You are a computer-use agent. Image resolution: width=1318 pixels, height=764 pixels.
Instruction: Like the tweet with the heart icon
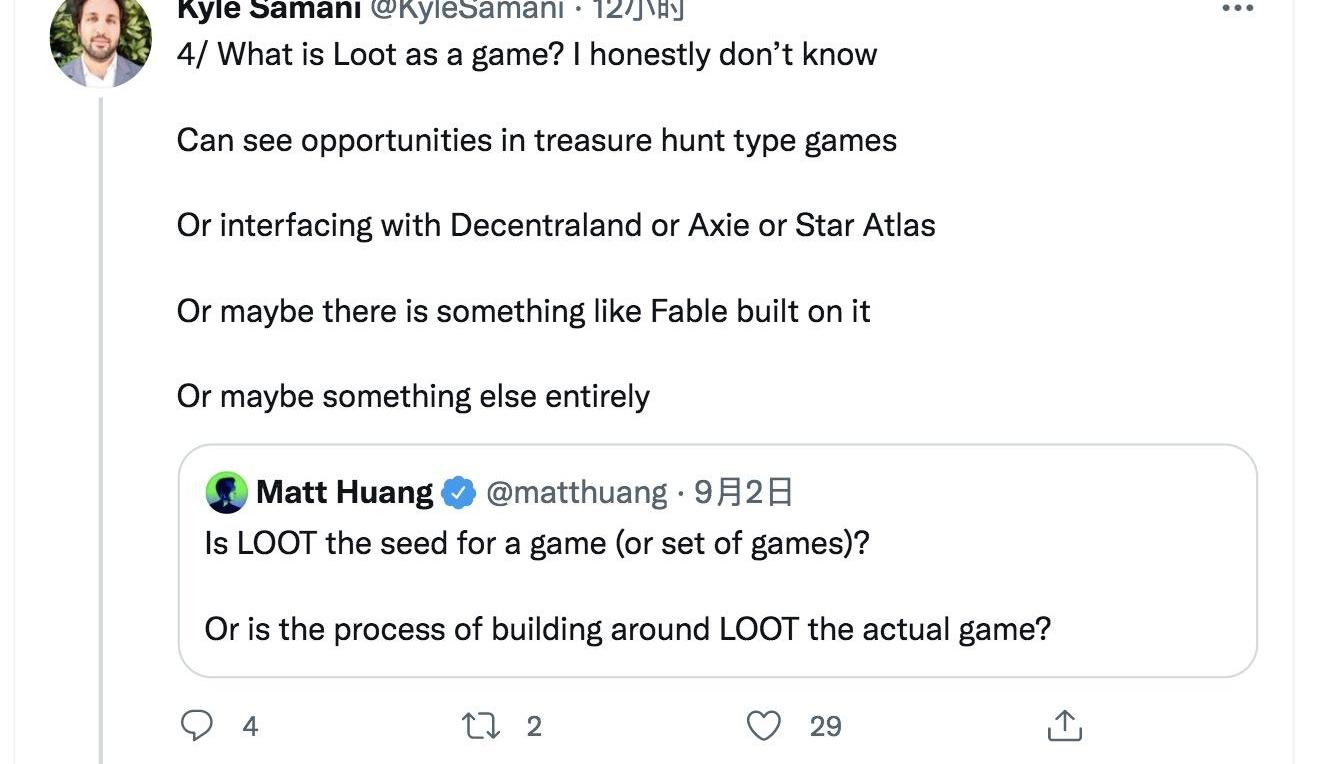(764, 726)
